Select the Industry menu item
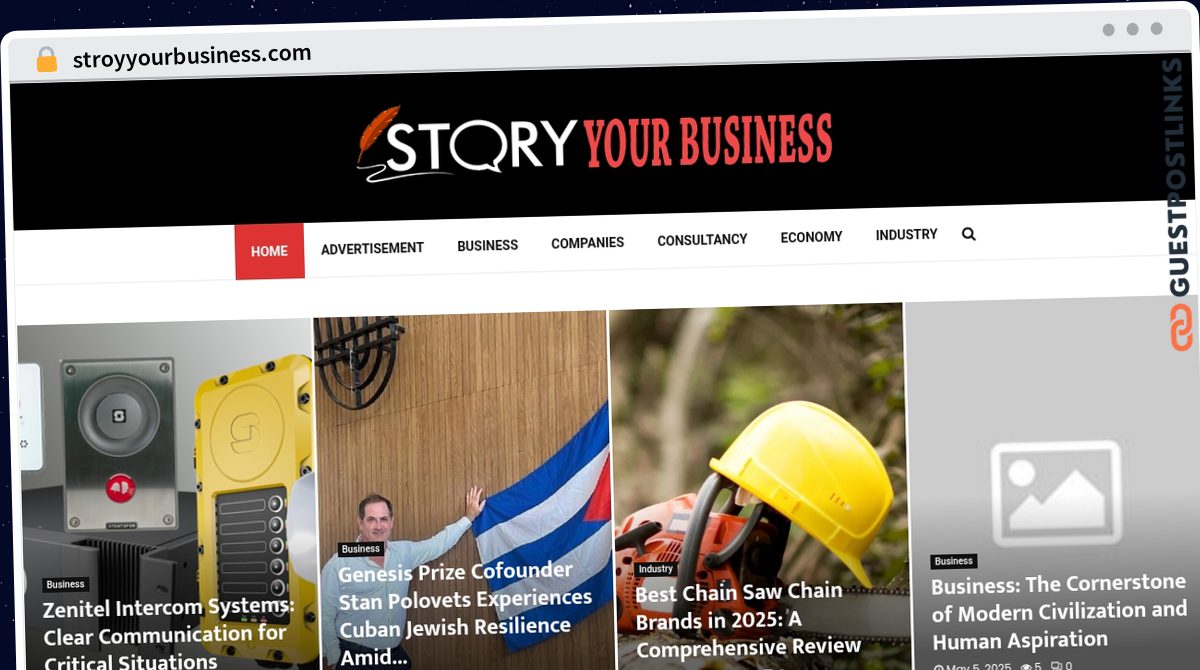 click(906, 234)
